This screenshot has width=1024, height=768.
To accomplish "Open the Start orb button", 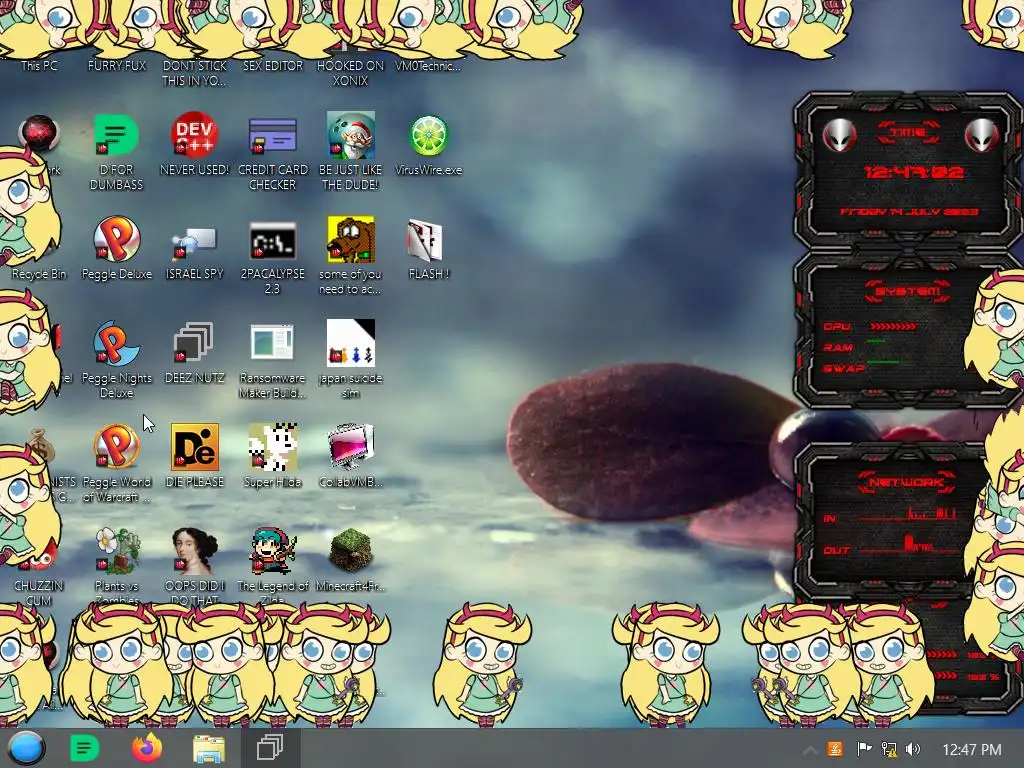I will point(27,748).
